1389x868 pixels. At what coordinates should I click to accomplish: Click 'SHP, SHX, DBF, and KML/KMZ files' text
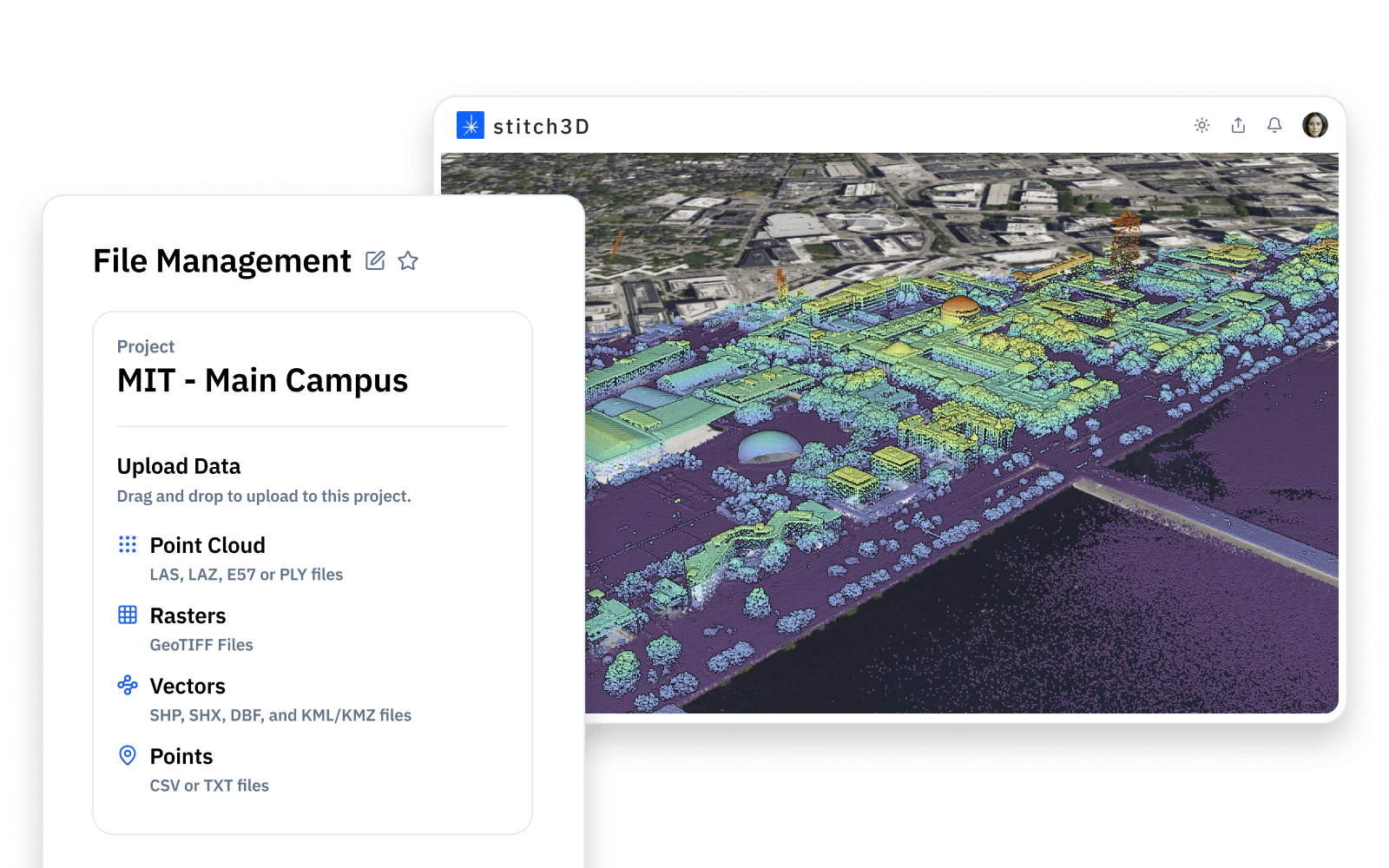pos(280,715)
